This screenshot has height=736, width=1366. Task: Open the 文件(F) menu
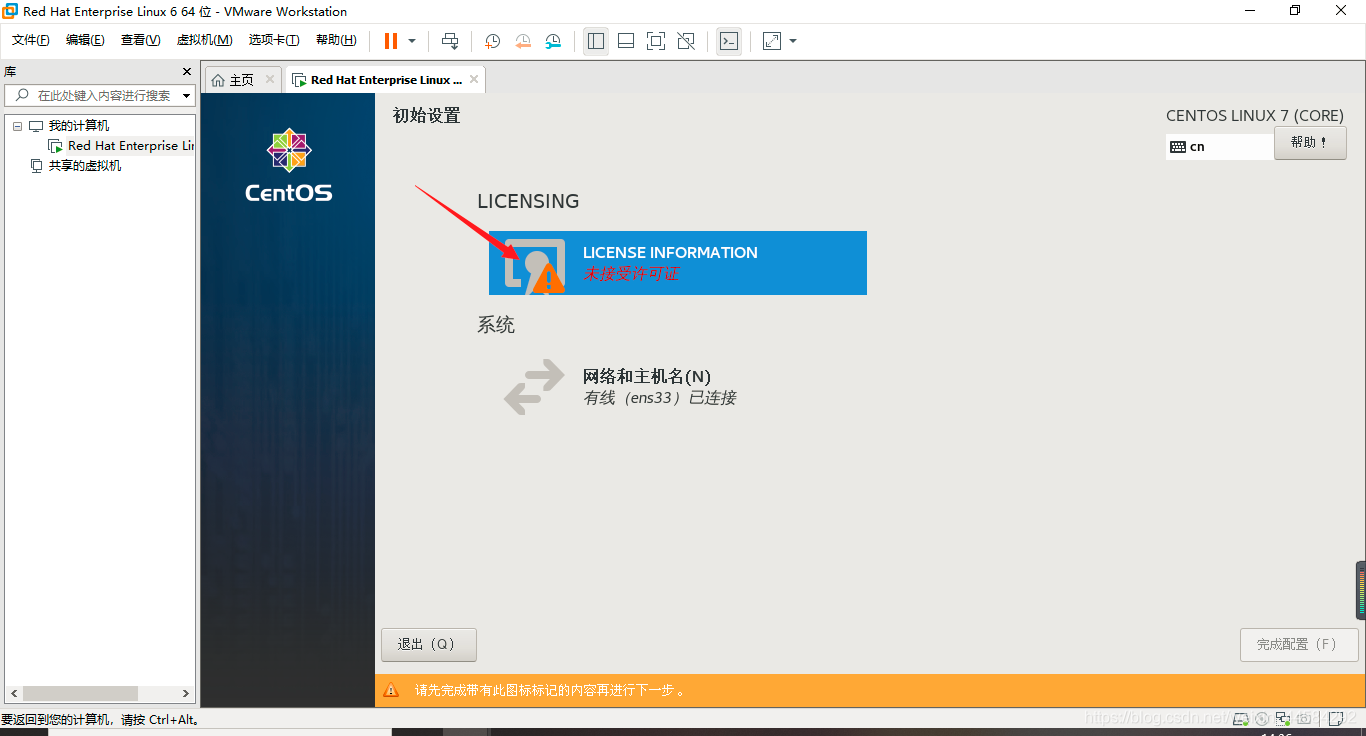click(x=31, y=40)
